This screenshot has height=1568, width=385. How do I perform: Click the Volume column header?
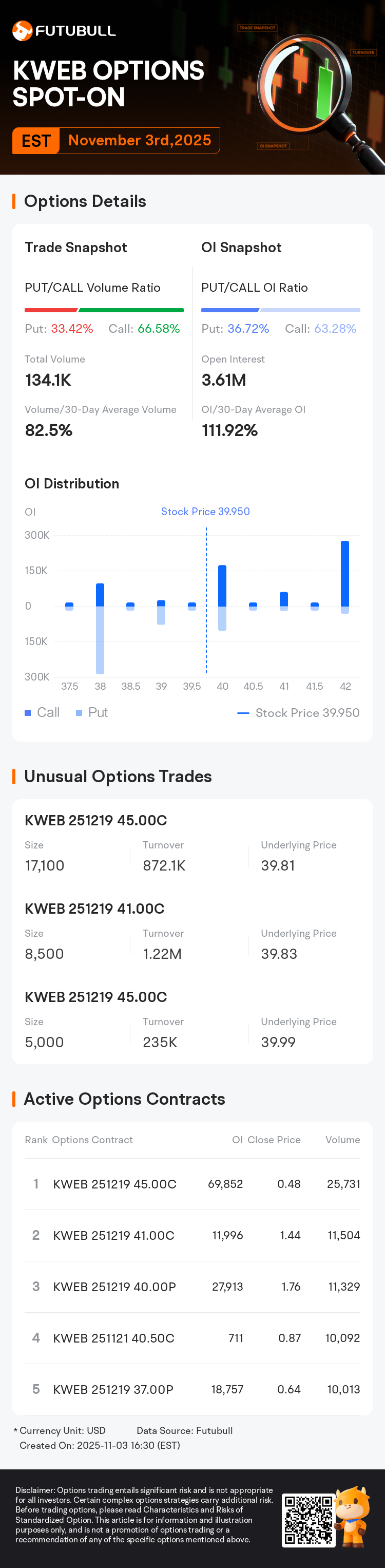pyautogui.click(x=342, y=1140)
